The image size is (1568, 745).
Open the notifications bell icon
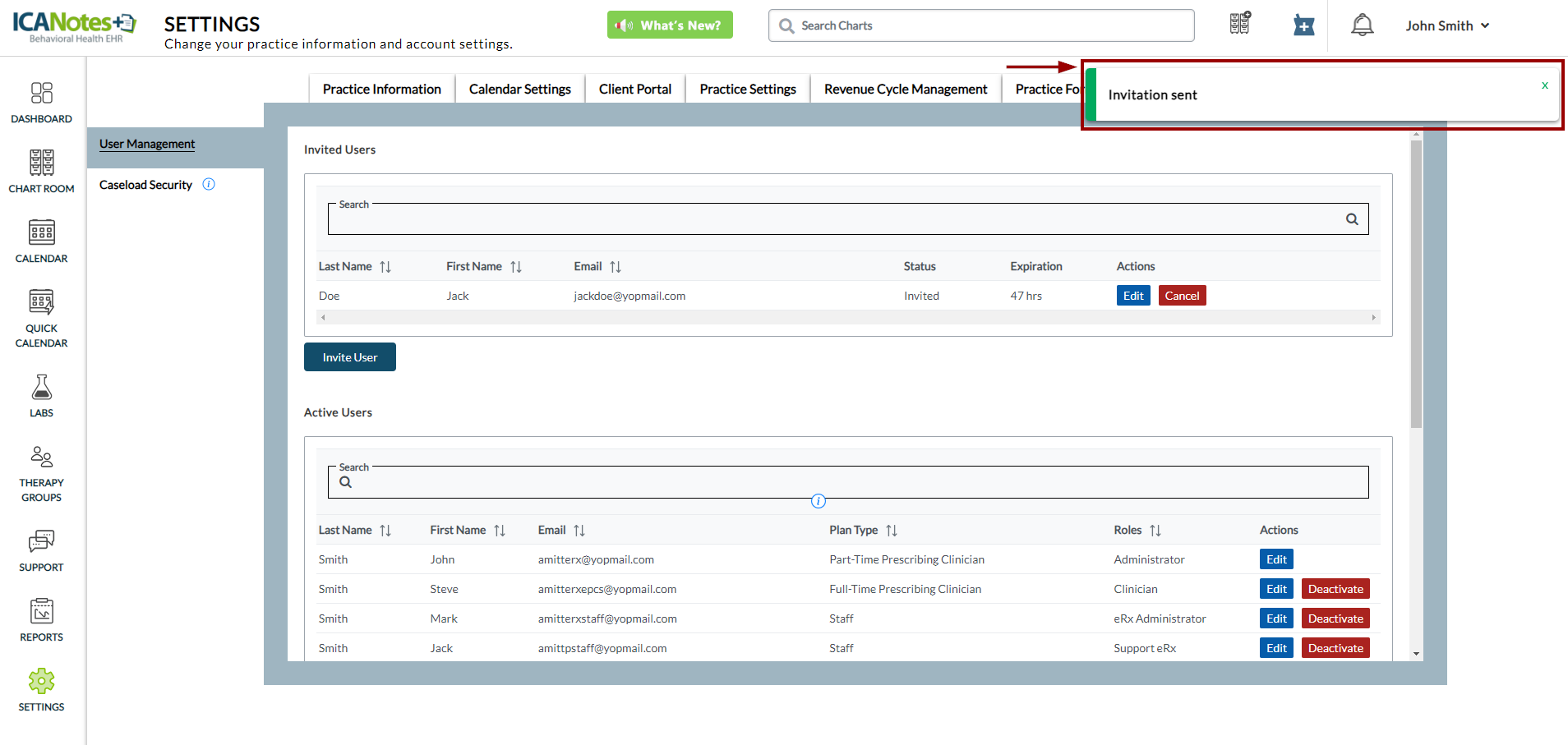pos(1362,25)
